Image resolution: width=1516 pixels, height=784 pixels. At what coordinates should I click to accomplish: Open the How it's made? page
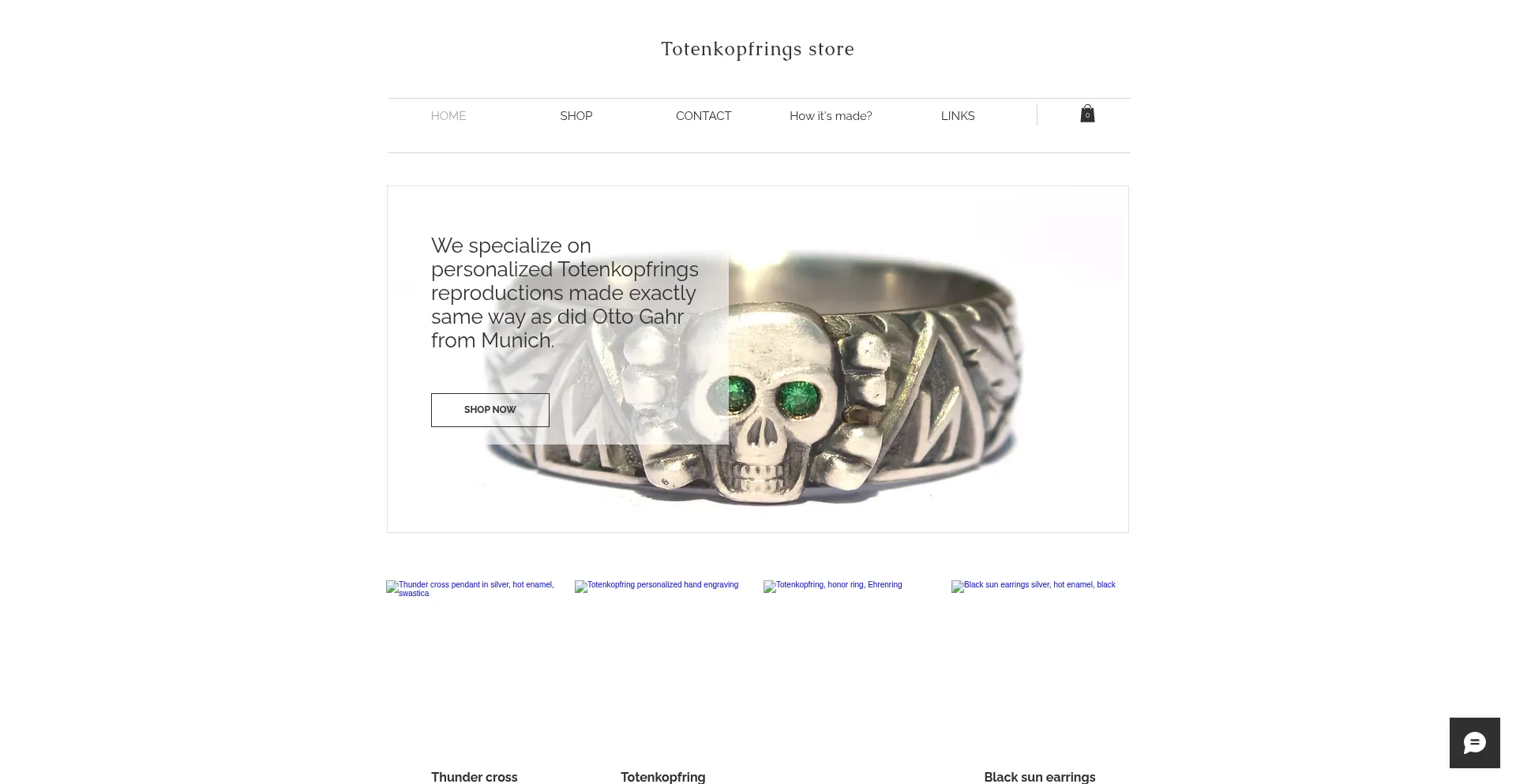[831, 116]
